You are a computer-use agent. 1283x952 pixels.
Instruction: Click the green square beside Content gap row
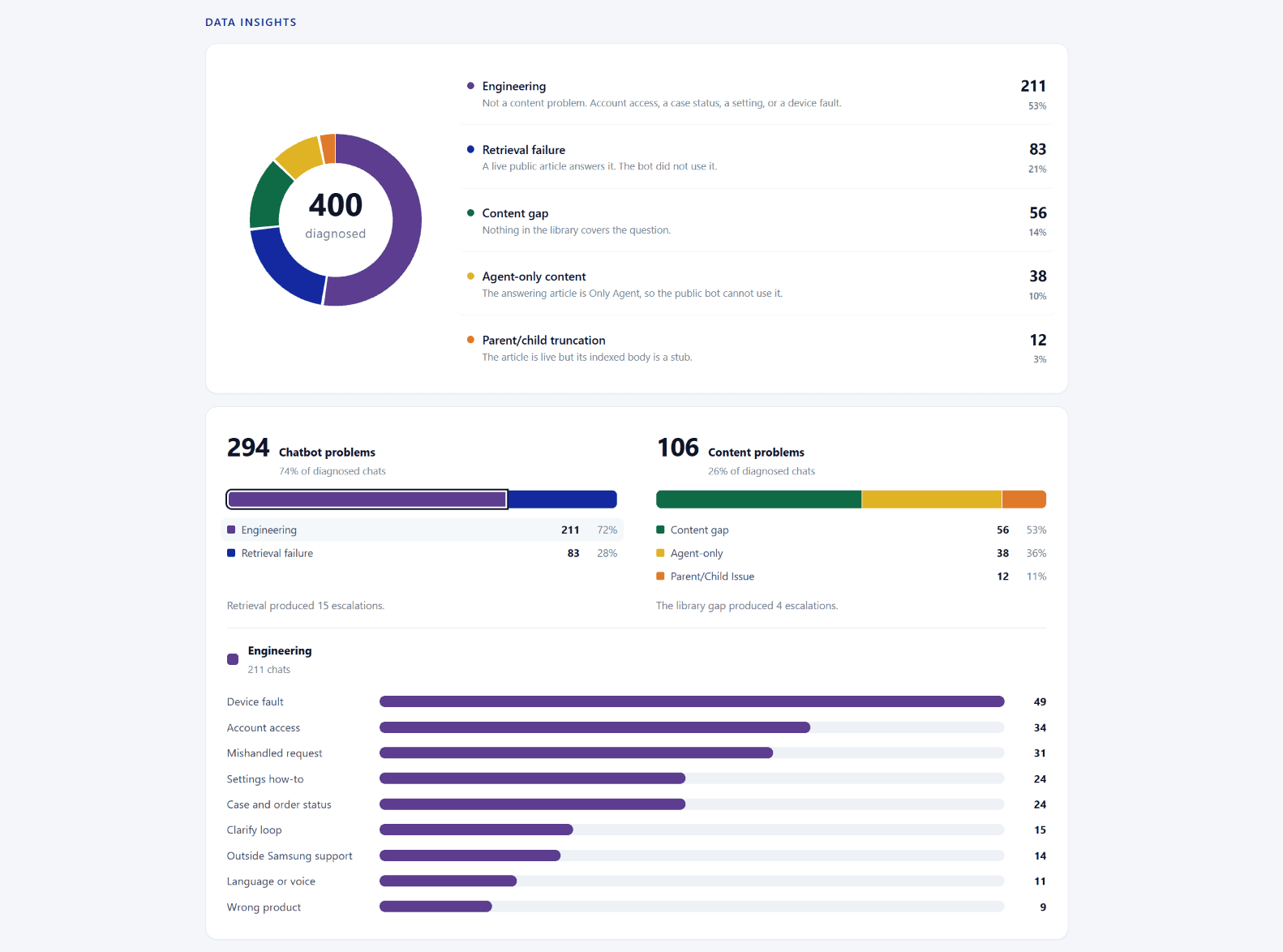click(660, 530)
